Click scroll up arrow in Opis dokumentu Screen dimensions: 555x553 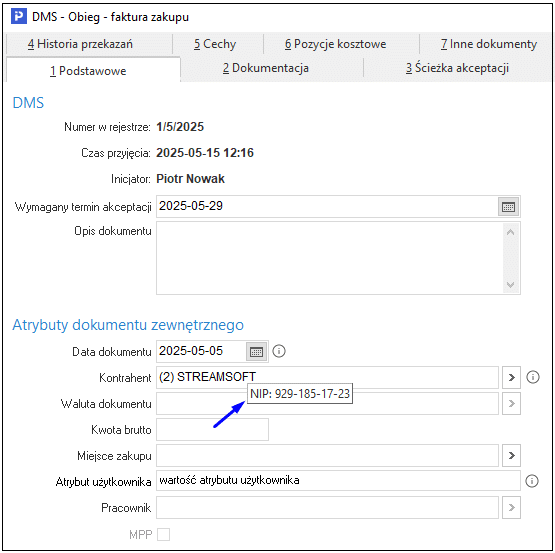[x=510, y=232]
